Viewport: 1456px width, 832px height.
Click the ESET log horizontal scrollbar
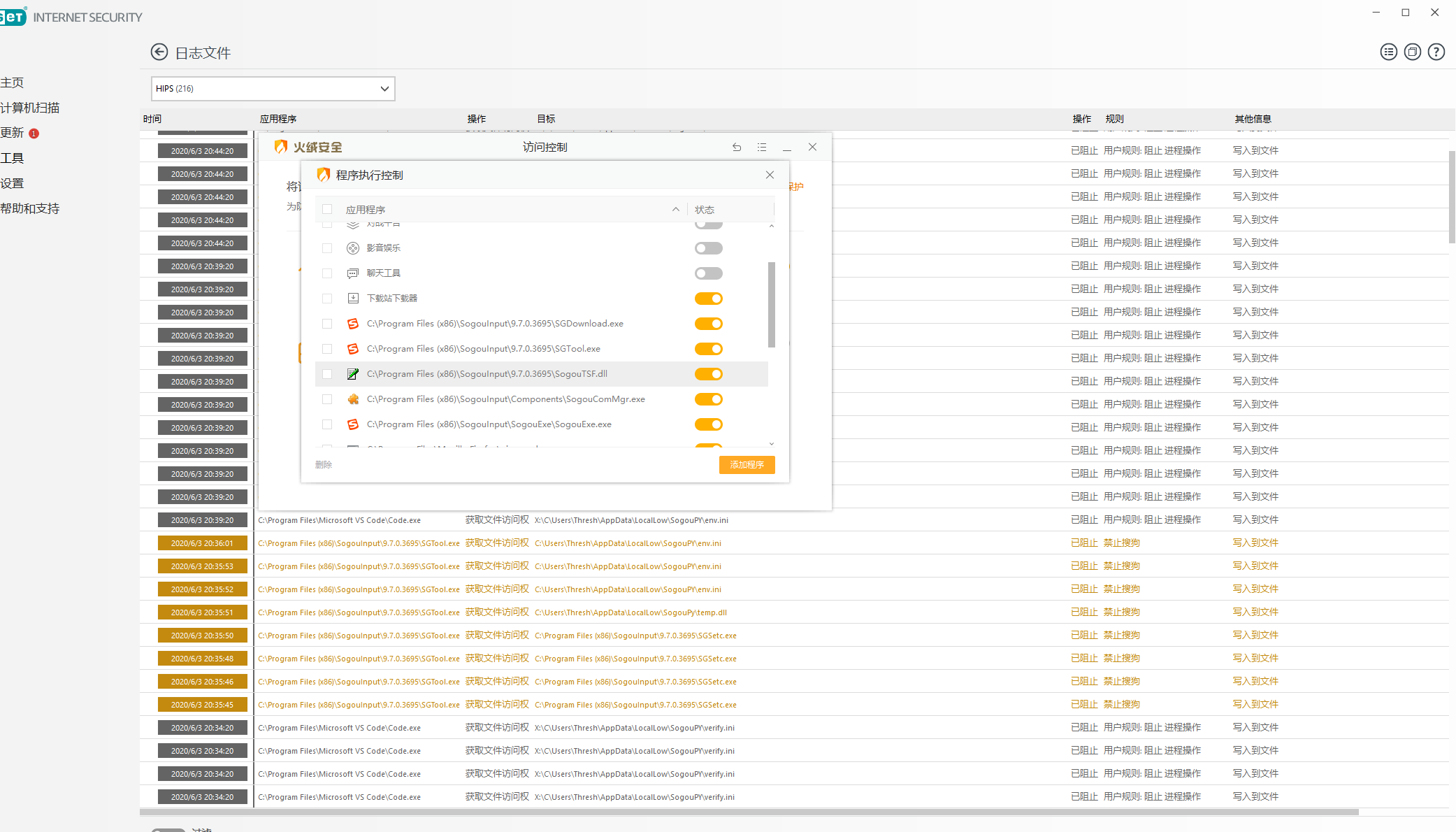point(749,812)
